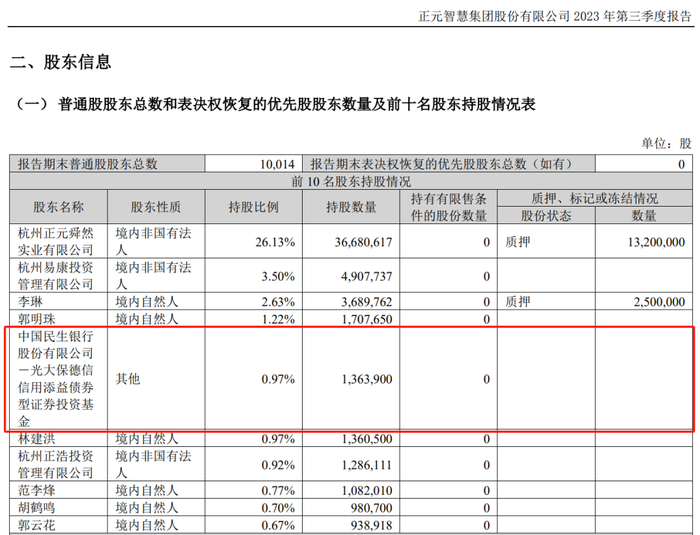
Task: Click the column header 持股数量
Action: (x=351, y=207)
